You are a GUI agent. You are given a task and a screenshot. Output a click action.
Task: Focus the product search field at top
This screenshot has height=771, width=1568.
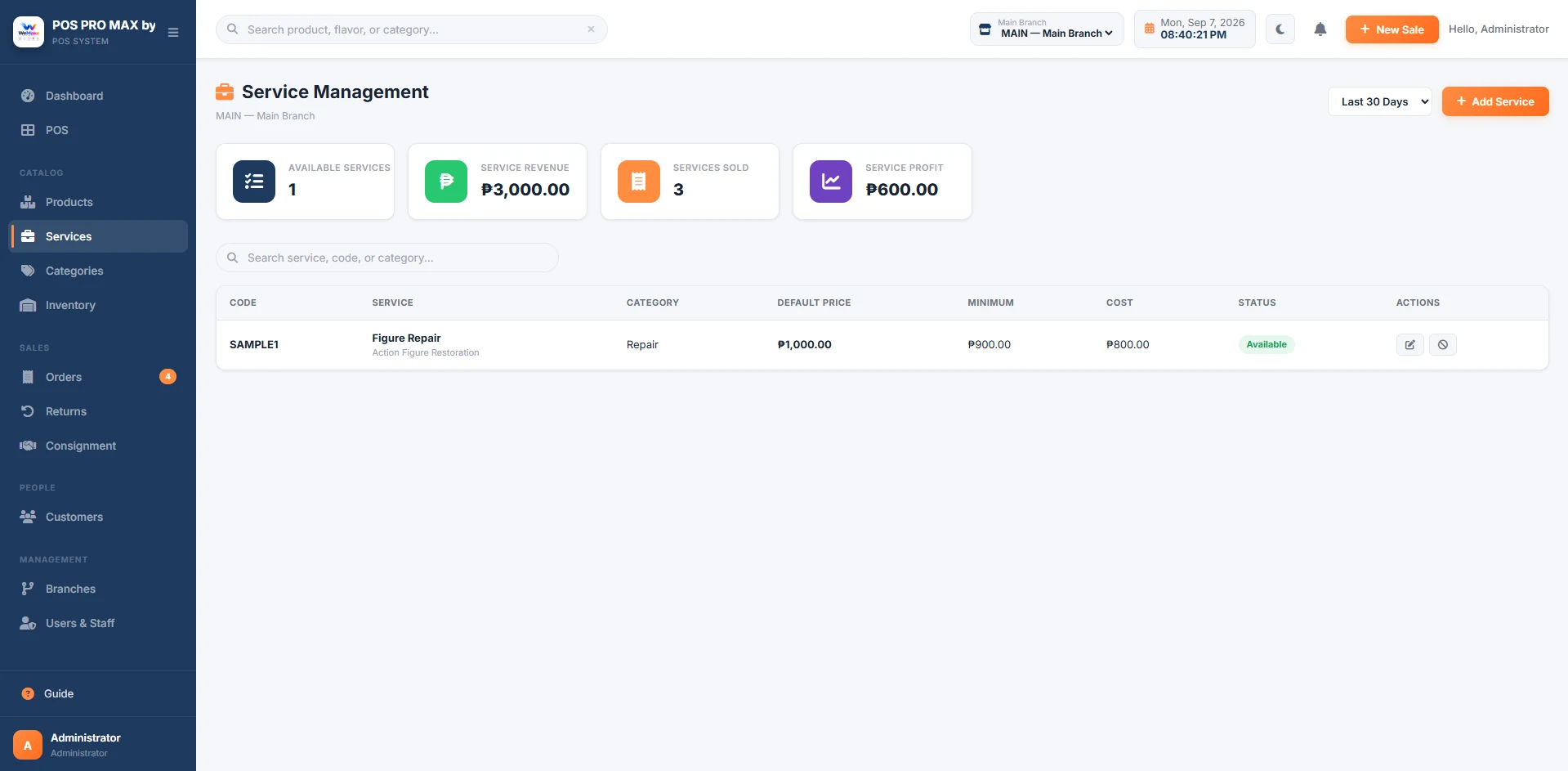pos(412,29)
